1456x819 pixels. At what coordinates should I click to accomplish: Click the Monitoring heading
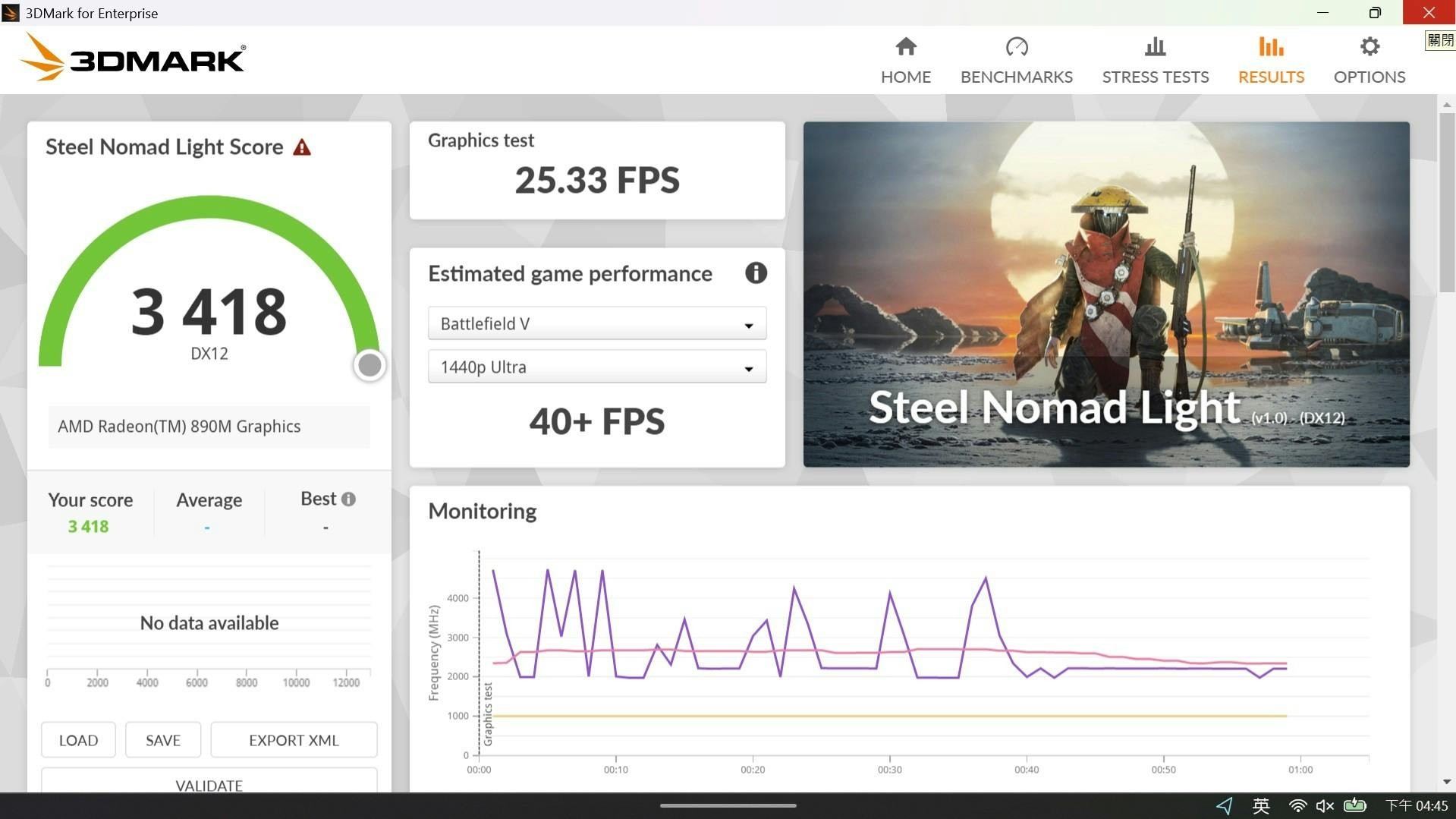click(x=483, y=512)
